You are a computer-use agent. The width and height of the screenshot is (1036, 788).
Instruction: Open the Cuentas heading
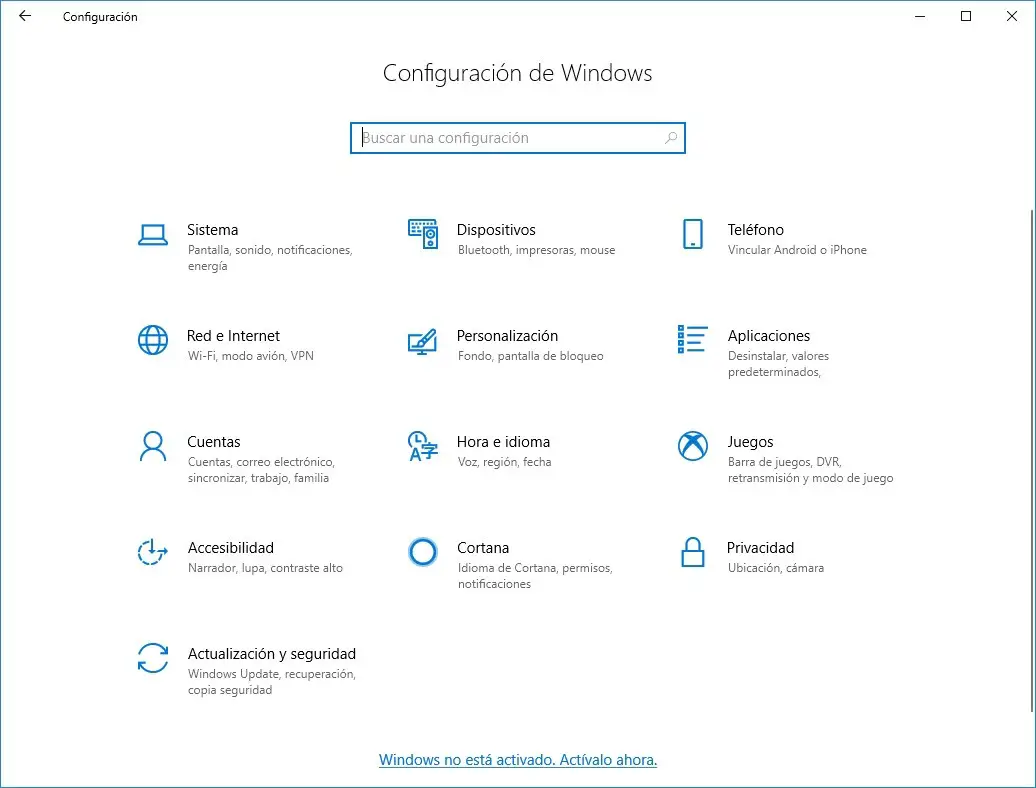point(214,442)
